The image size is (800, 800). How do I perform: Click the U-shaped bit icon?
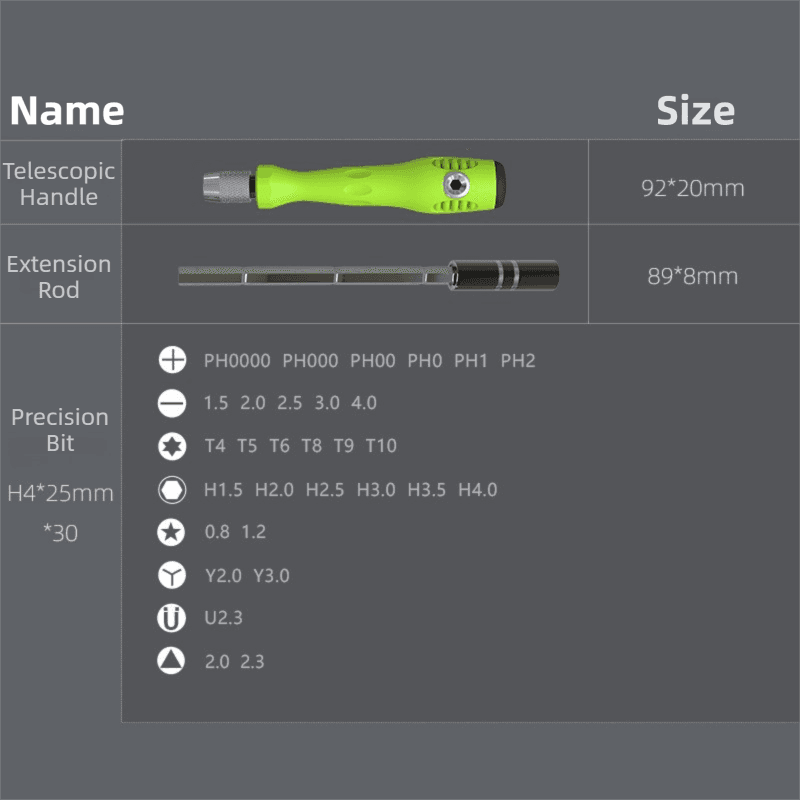pos(171,618)
